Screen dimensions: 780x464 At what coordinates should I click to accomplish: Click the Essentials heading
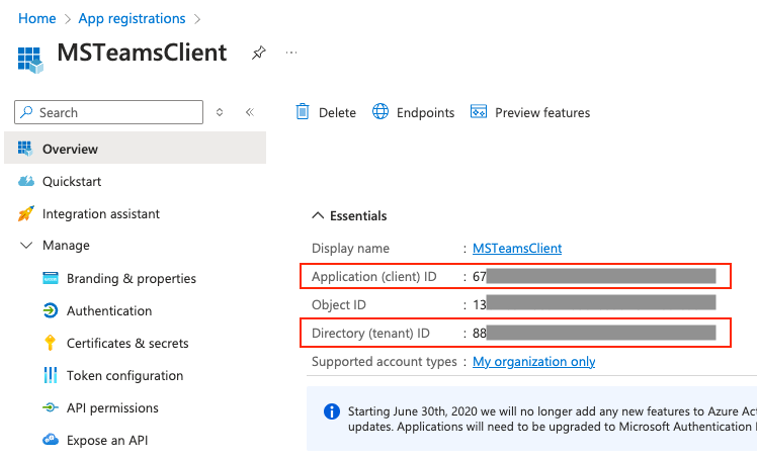click(358, 216)
